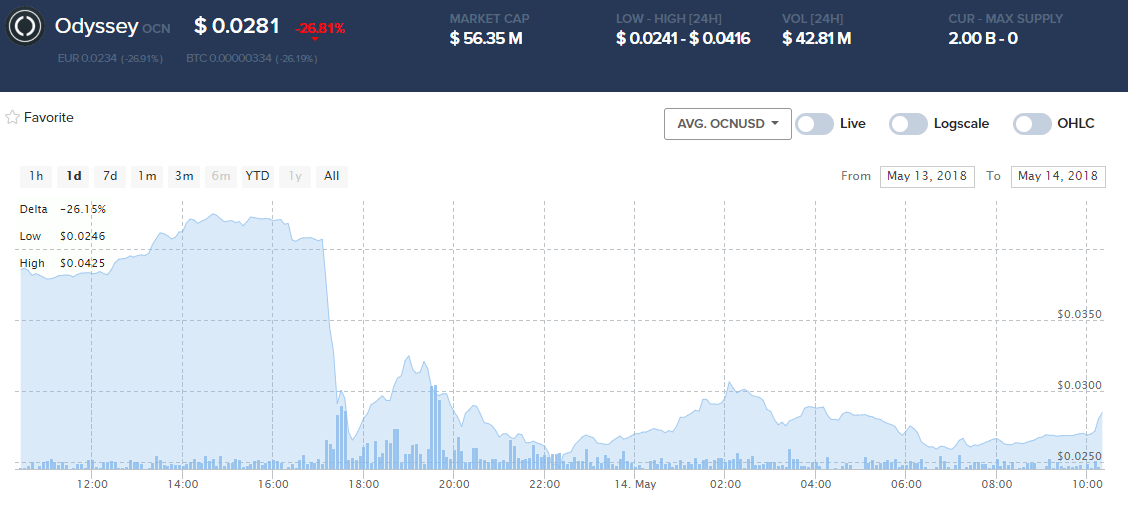Screen dimensions: 1128x512
Task: Click the Favorite label text
Action: [49, 117]
